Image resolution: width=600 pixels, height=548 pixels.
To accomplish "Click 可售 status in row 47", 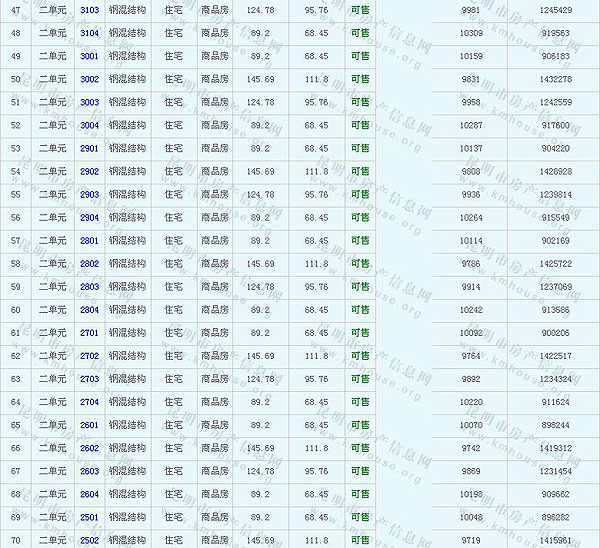I will [360, 10].
